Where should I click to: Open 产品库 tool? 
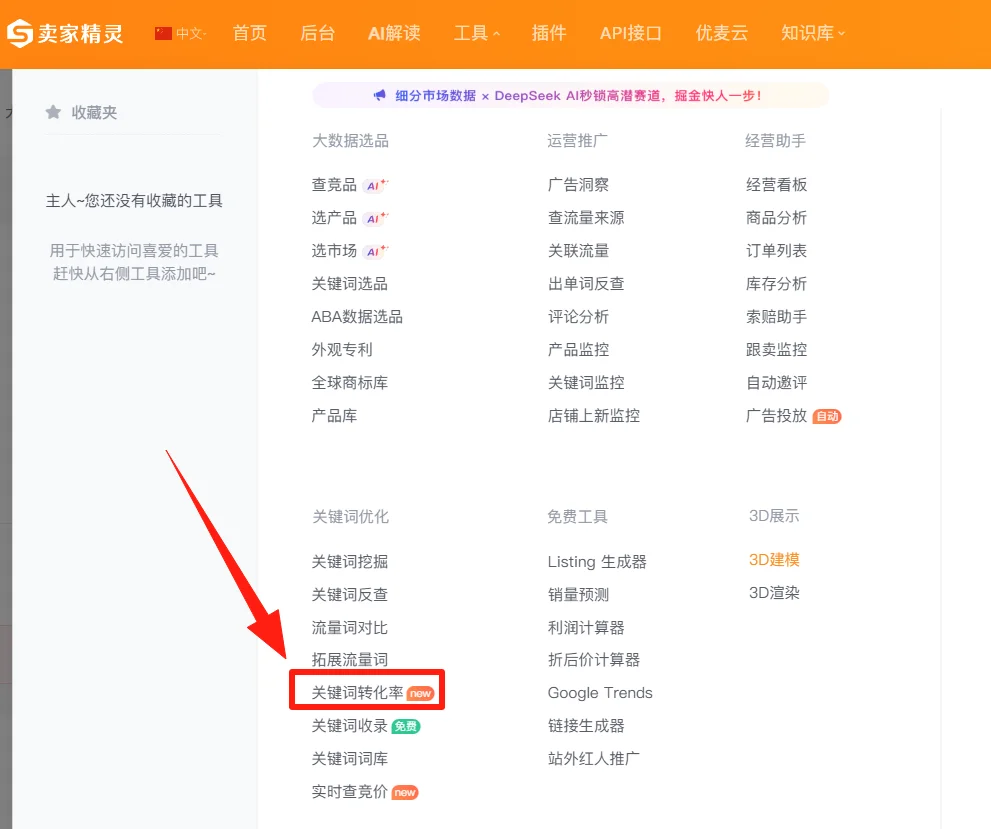click(334, 415)
